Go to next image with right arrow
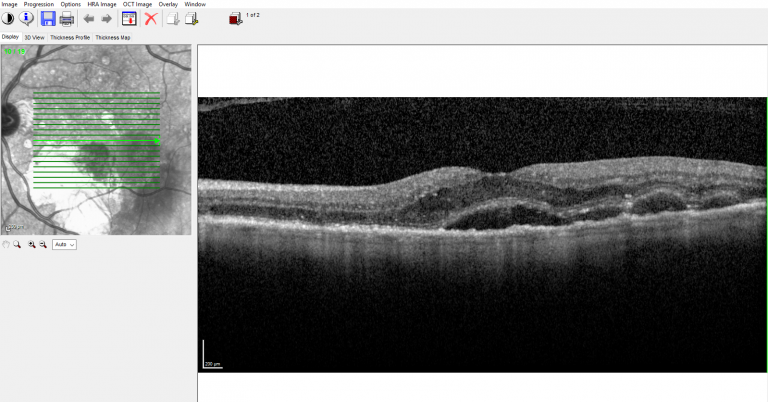 pos(107,18)
